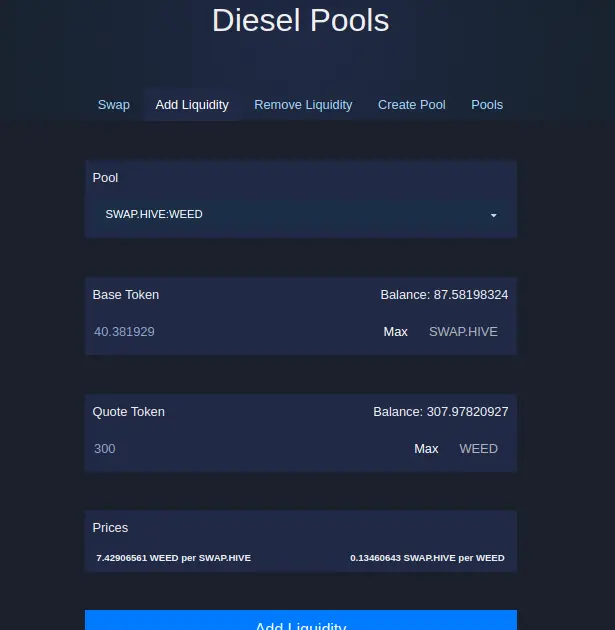Click the blue Add Liquidity button
The image size is (615, 630).
point(301,620)
